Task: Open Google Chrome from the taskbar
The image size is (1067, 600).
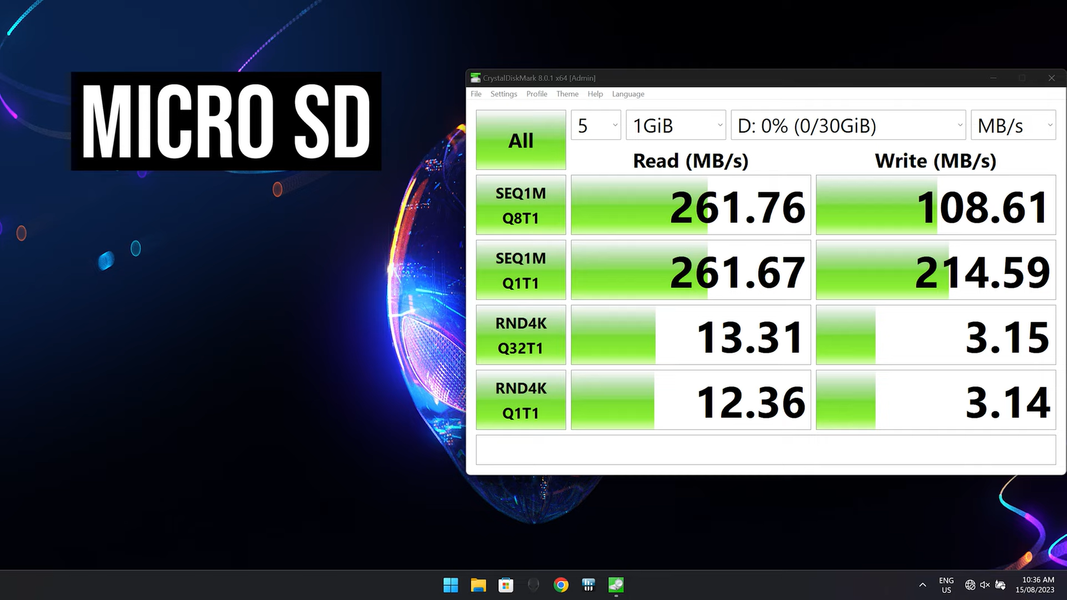Action: click(561, 585)
